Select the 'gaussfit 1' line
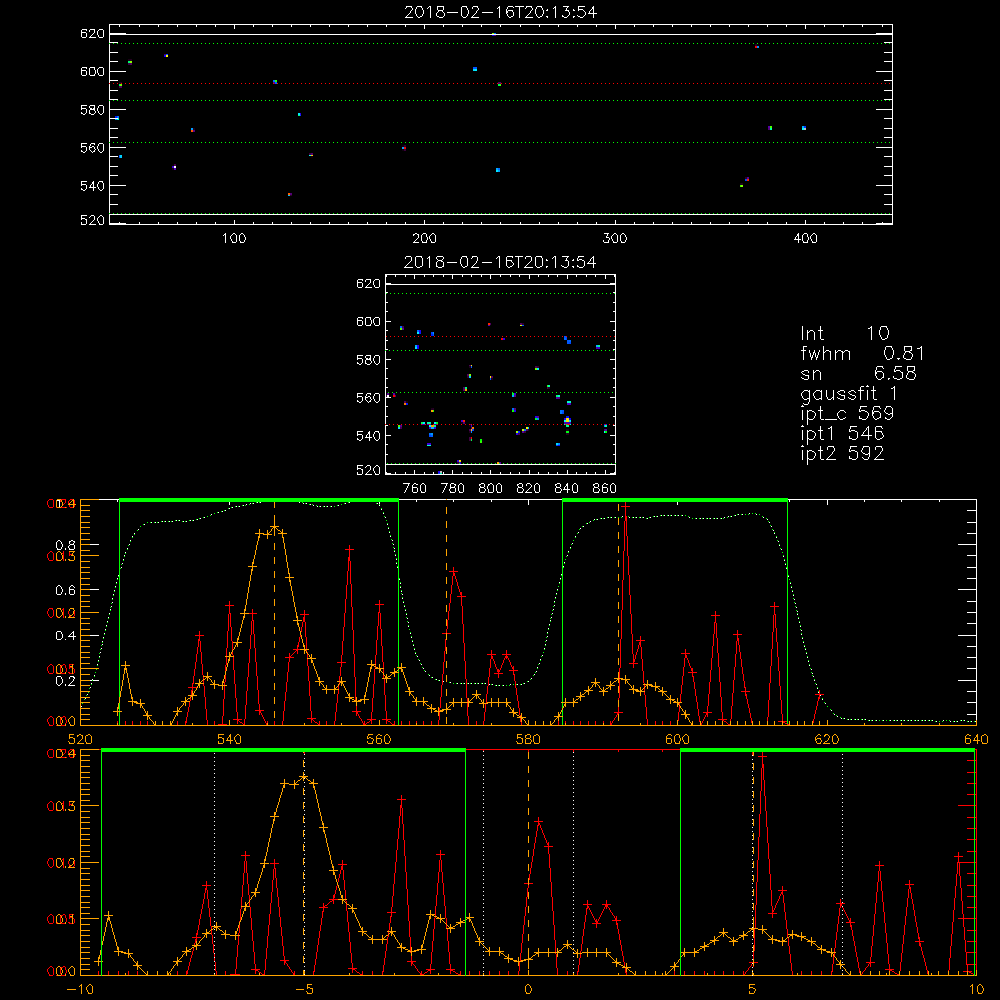The width and height of the screenshot is (1000, 1000). coord(849,393)
